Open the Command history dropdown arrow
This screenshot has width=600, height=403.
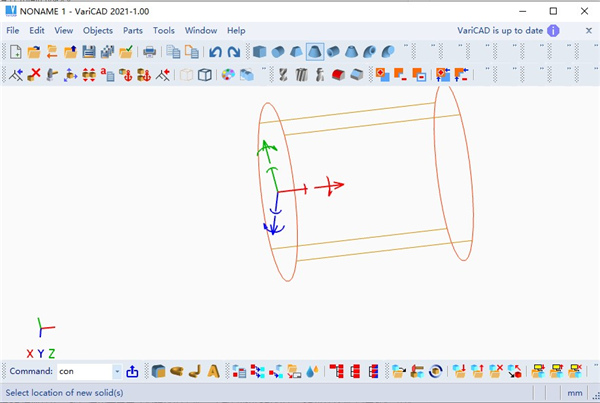click(x=117, y=371)
